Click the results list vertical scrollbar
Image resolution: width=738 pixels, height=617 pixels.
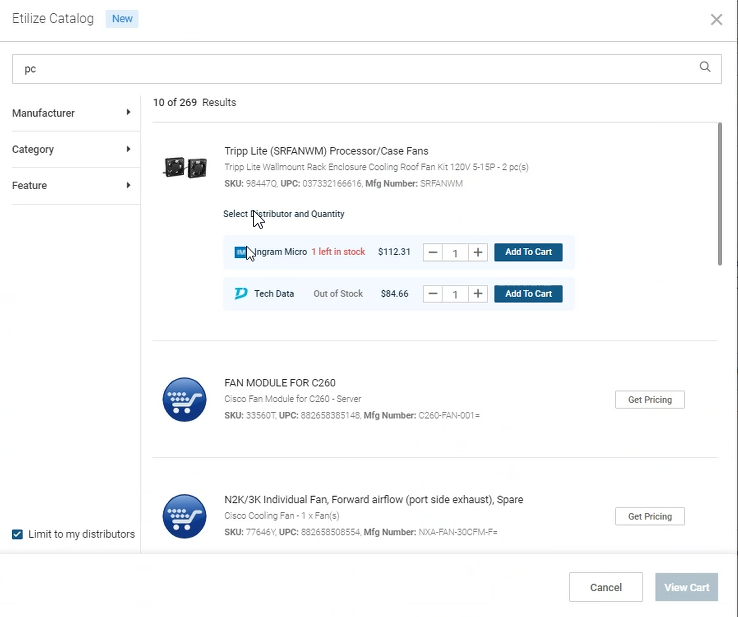pyautogui.click(x=719, y=195)
